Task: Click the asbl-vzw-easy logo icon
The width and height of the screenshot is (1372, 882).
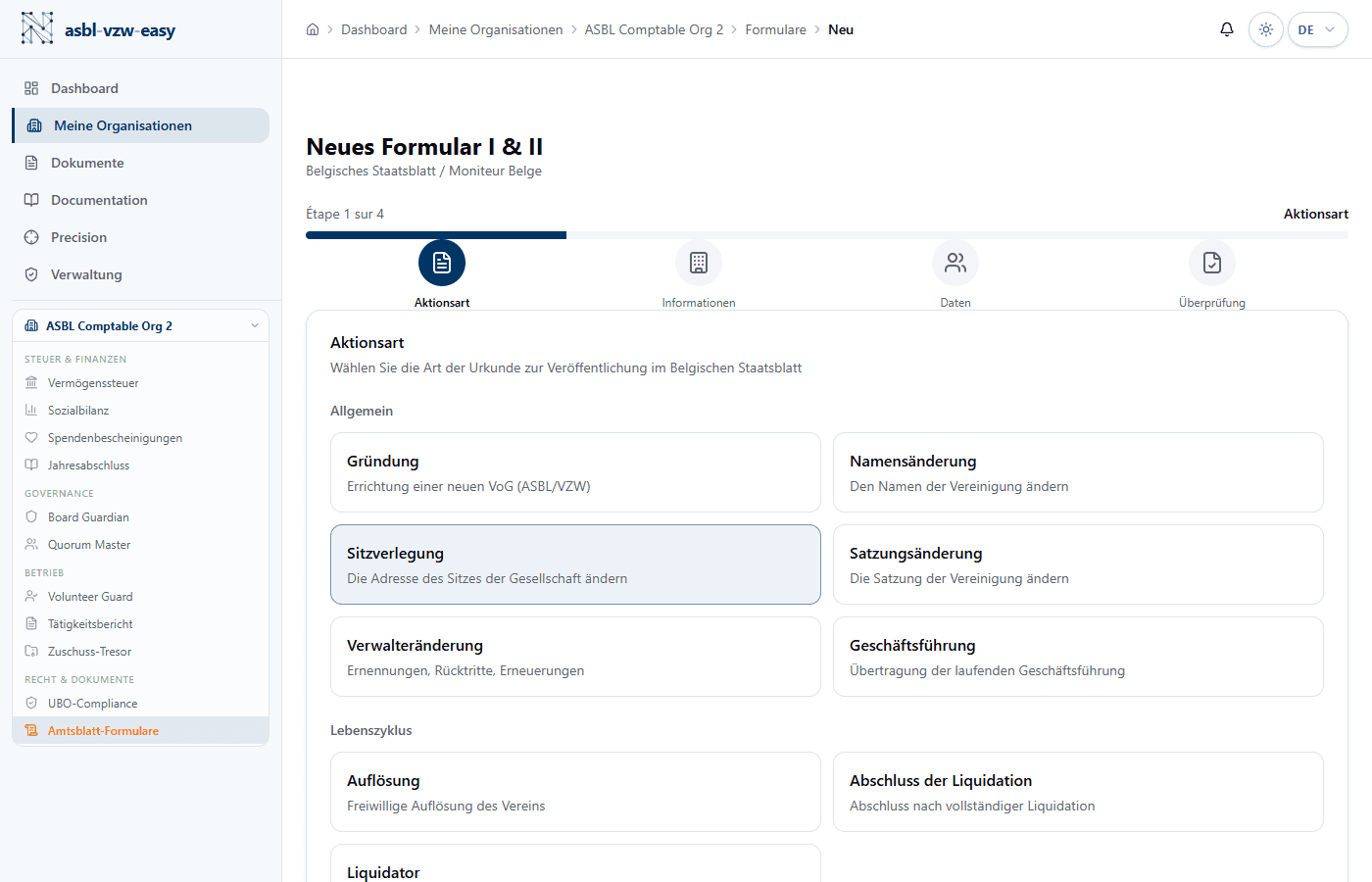Action: [x=37, y=28]
